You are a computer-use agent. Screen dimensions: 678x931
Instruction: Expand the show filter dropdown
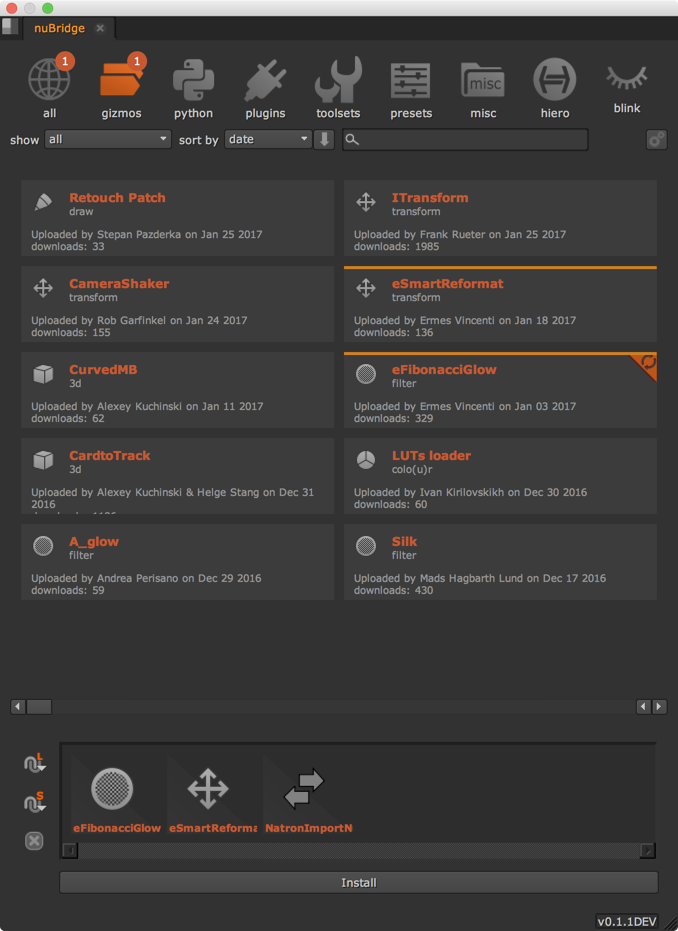[108, 140]
